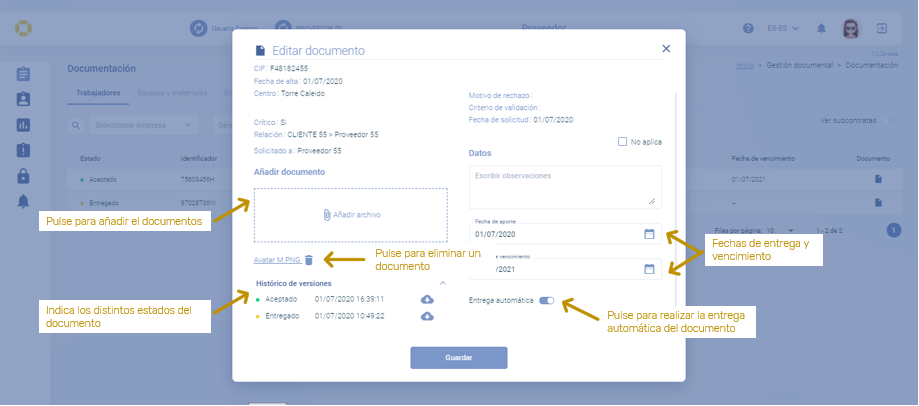
Task: Open the clipboard list sidebar icon
Action: 23,74
